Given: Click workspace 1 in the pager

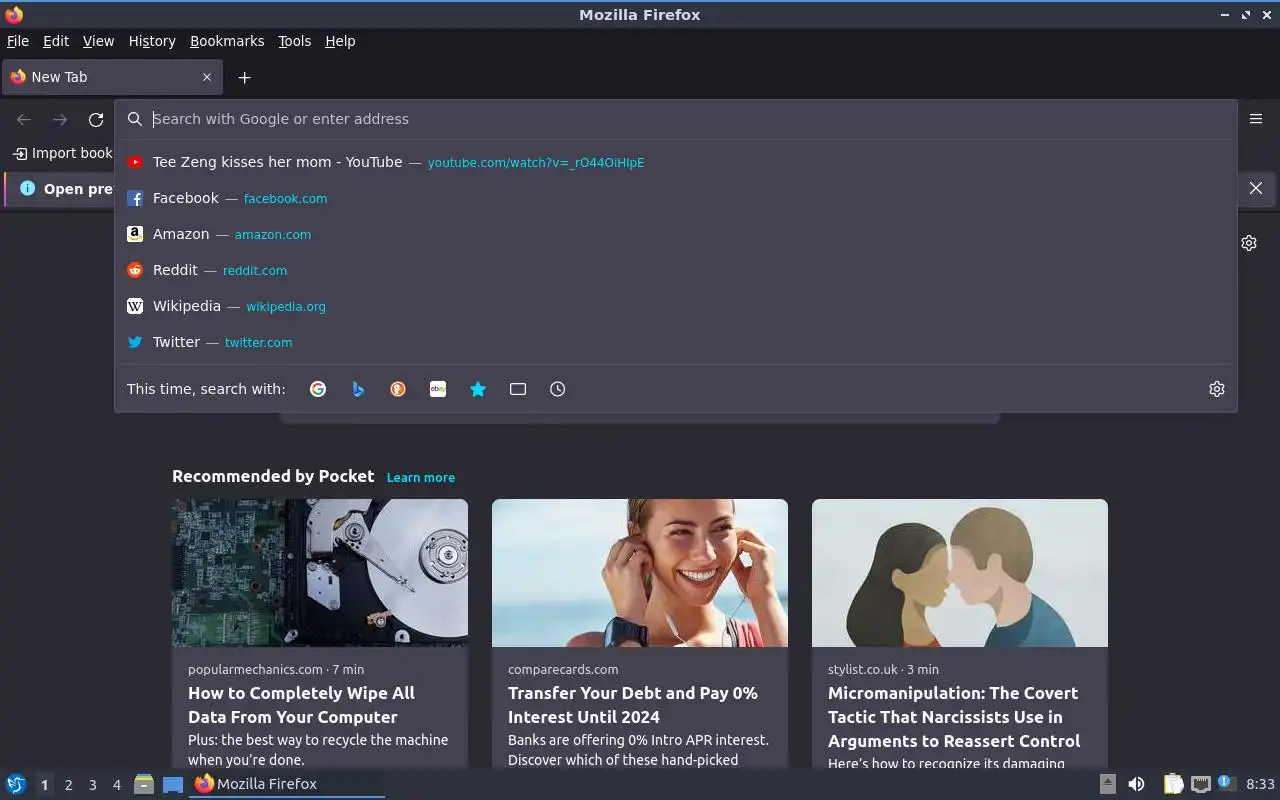Looking at the screenshot, I should 44,785.
